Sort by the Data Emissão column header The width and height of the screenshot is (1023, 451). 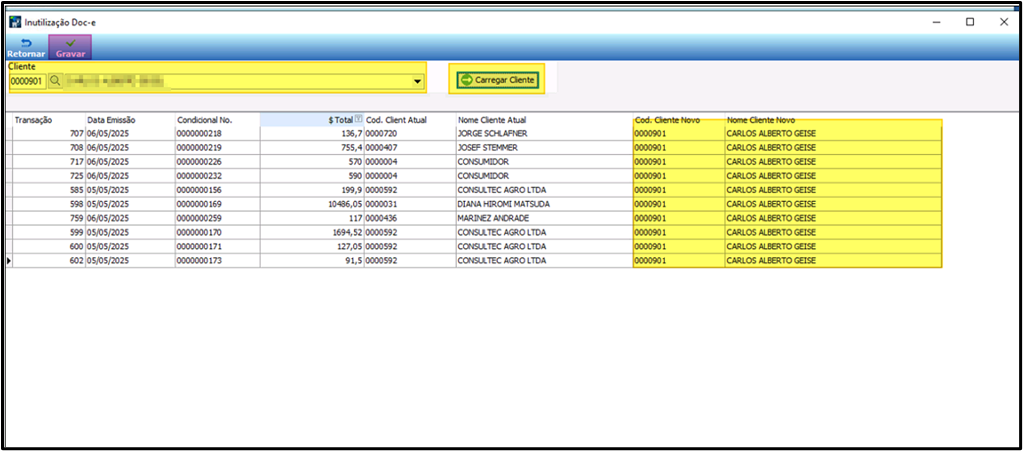(x=130, y=120)
